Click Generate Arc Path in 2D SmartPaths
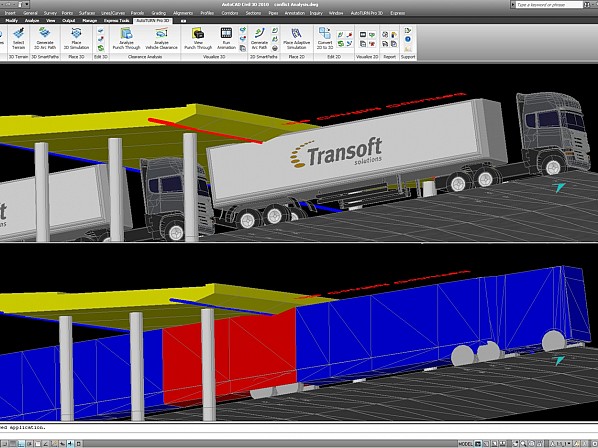Viewport: 598px width, 448px height. coord(259,39)
